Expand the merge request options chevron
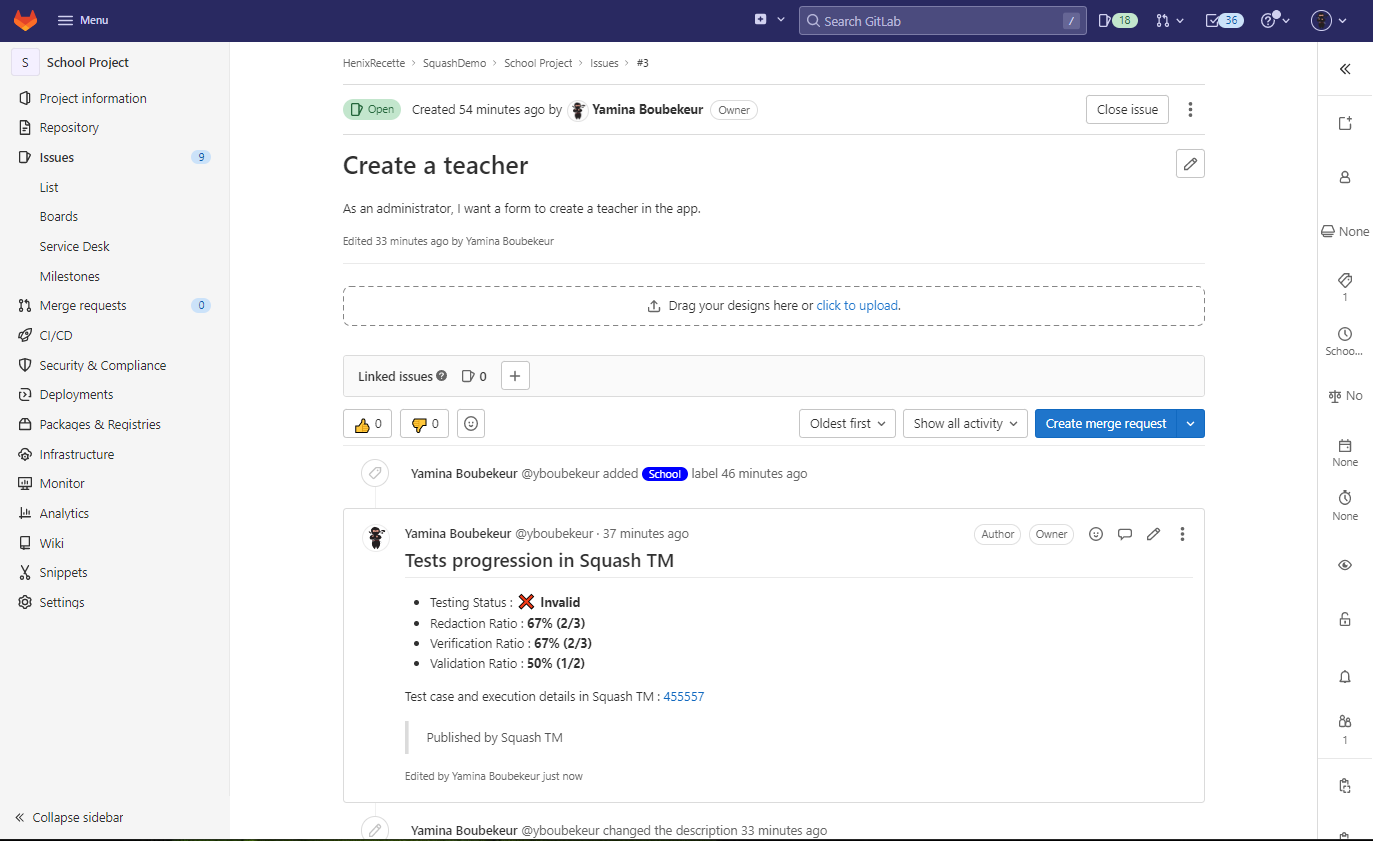Image resolution: width=1373 pixels, height=841 pixels. [x=1190, y=423]
